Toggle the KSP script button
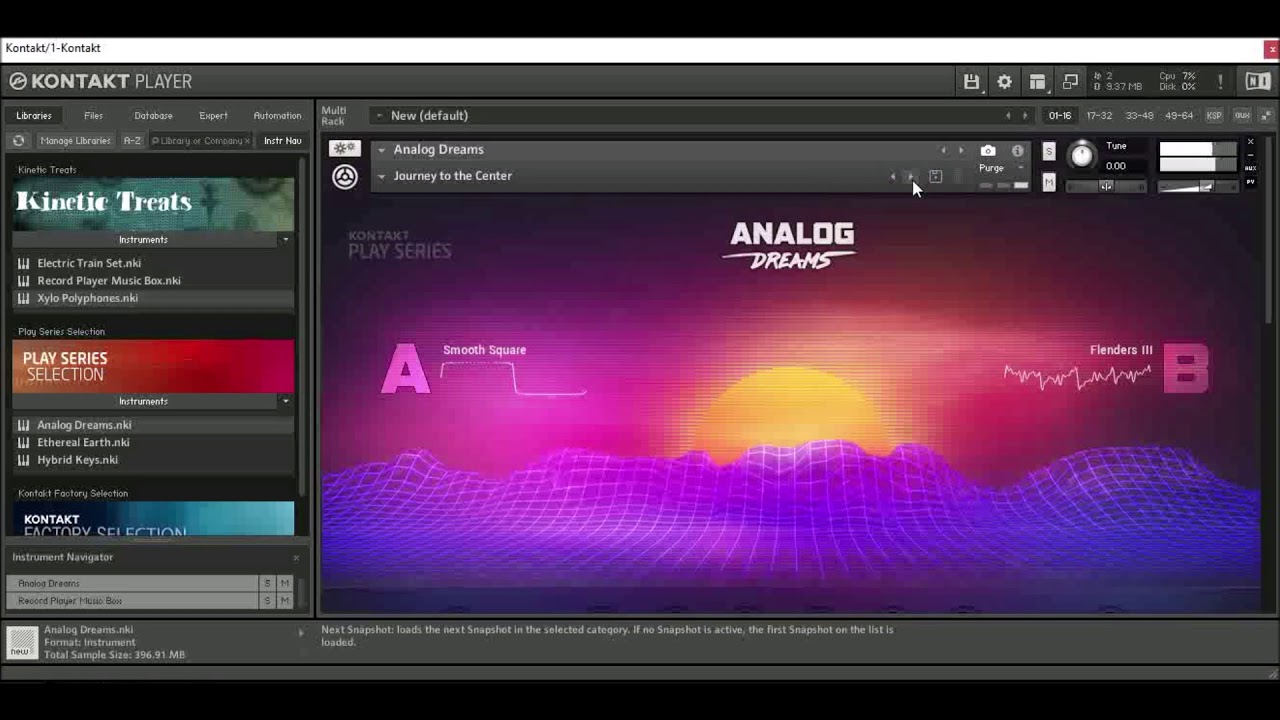Viewport: 1280px width, 720px height. coord(1214,116)
